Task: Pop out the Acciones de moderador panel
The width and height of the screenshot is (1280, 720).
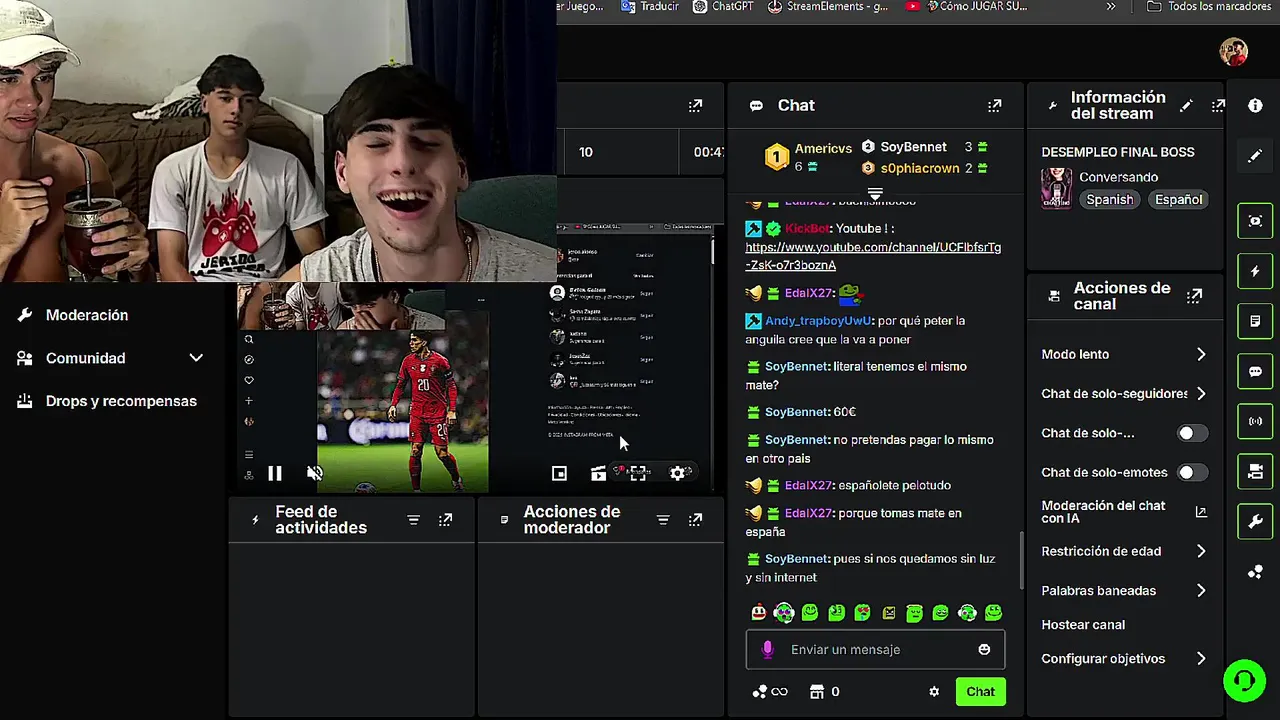Action: (695, 520)
